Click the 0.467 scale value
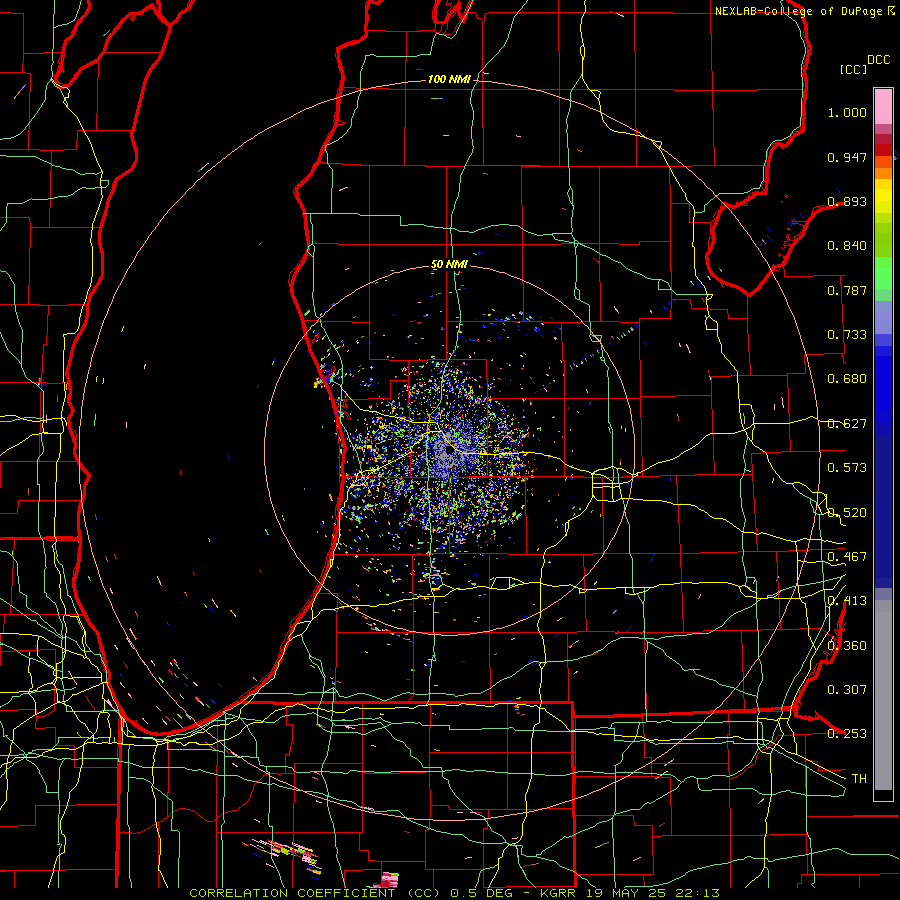Screen dimensions: 900x900 click(847, 557)
